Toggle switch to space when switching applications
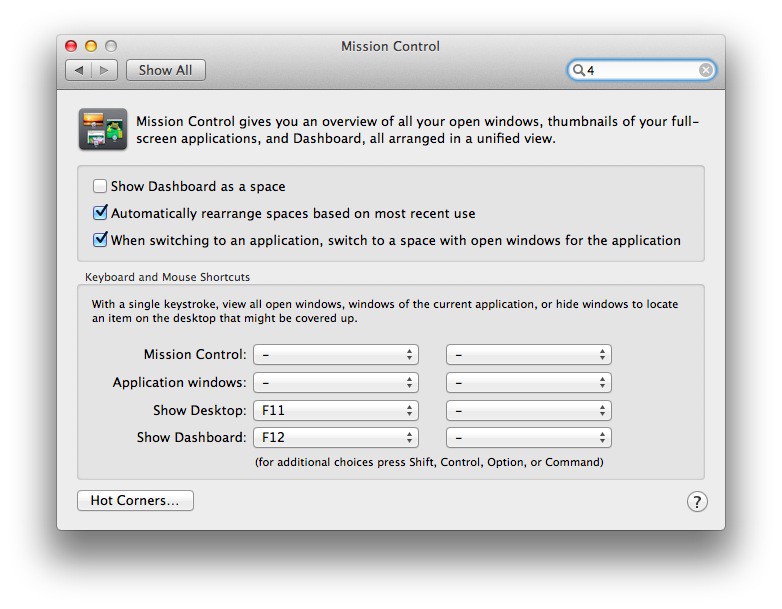Image resolution: width=782 pixels, height=609 pixels. point(100,240)
